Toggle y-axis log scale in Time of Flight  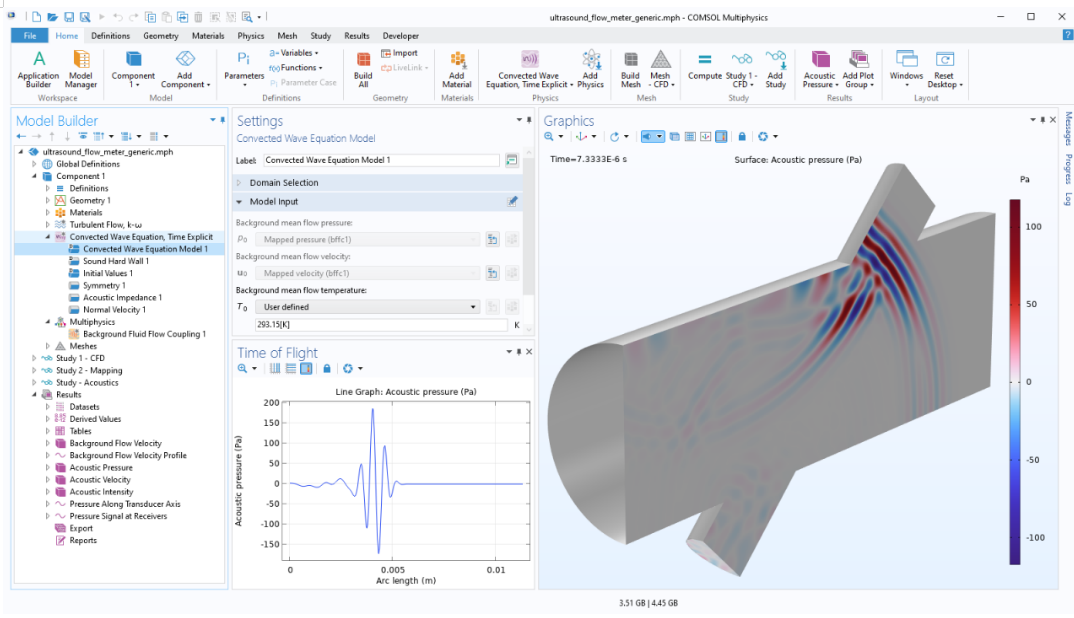(290, 369)
